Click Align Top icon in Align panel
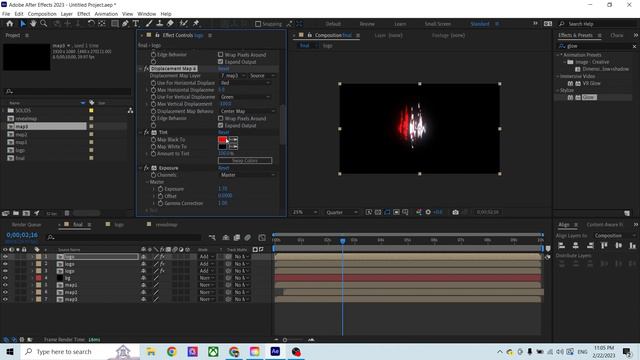The height and width of the screenshot is (360, 640). [604, 245]
